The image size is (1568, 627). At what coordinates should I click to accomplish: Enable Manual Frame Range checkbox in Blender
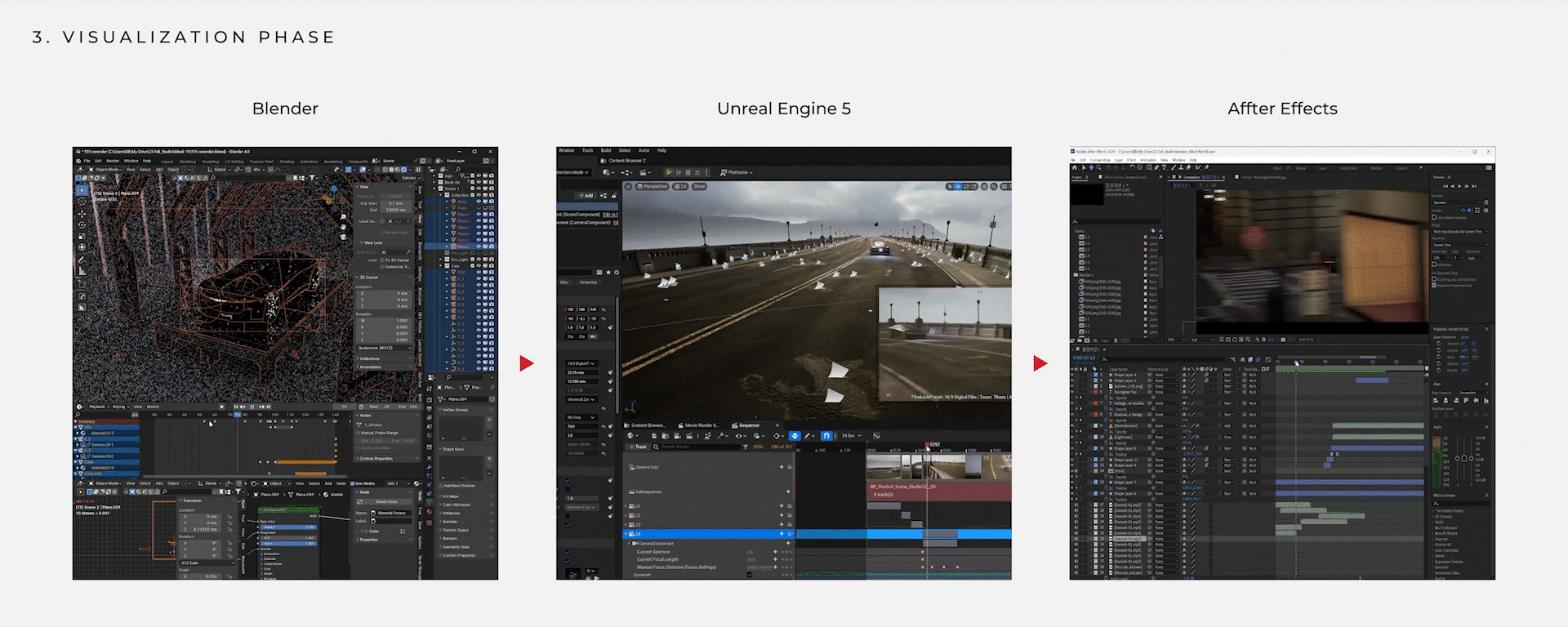click(x=358, y=433)
